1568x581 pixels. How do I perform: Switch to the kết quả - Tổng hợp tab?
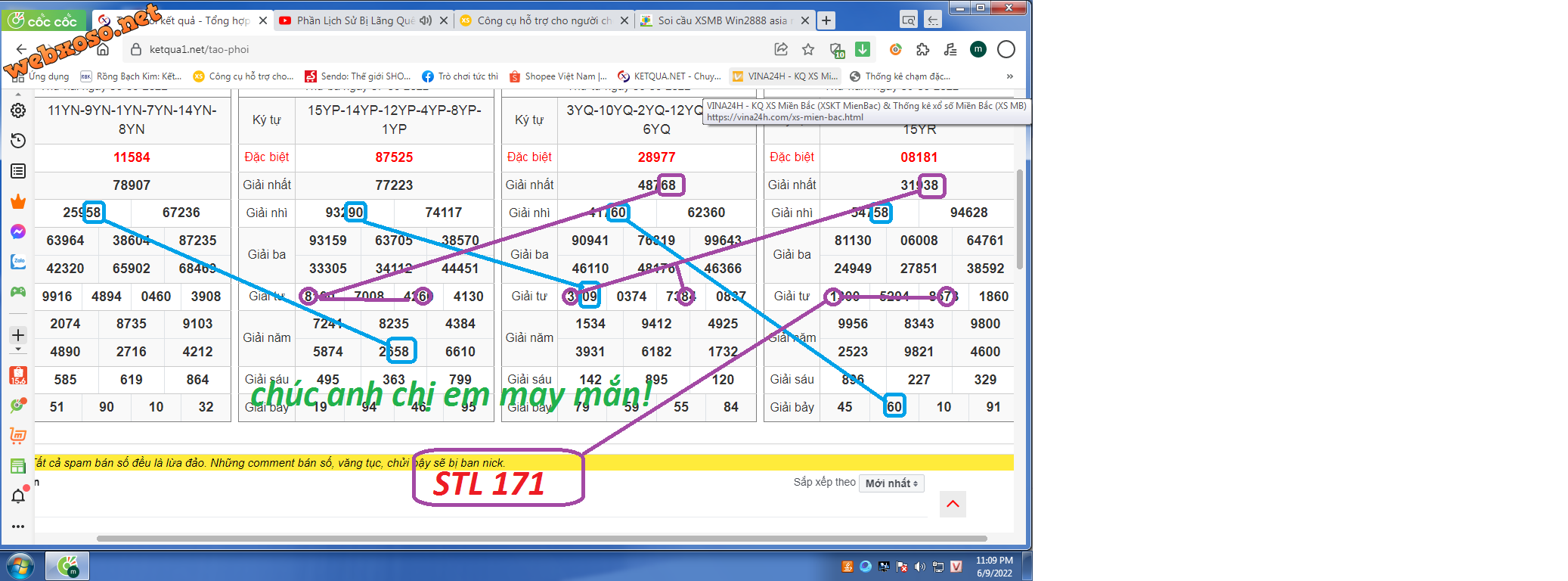pos(181,20)
